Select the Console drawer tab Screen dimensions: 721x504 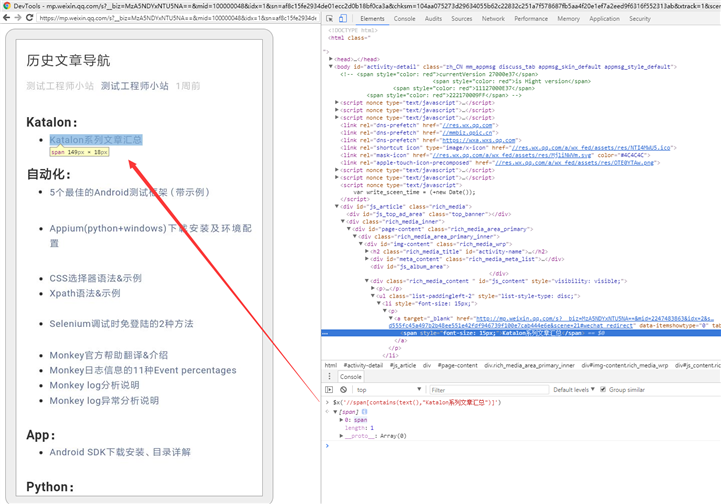350,377
